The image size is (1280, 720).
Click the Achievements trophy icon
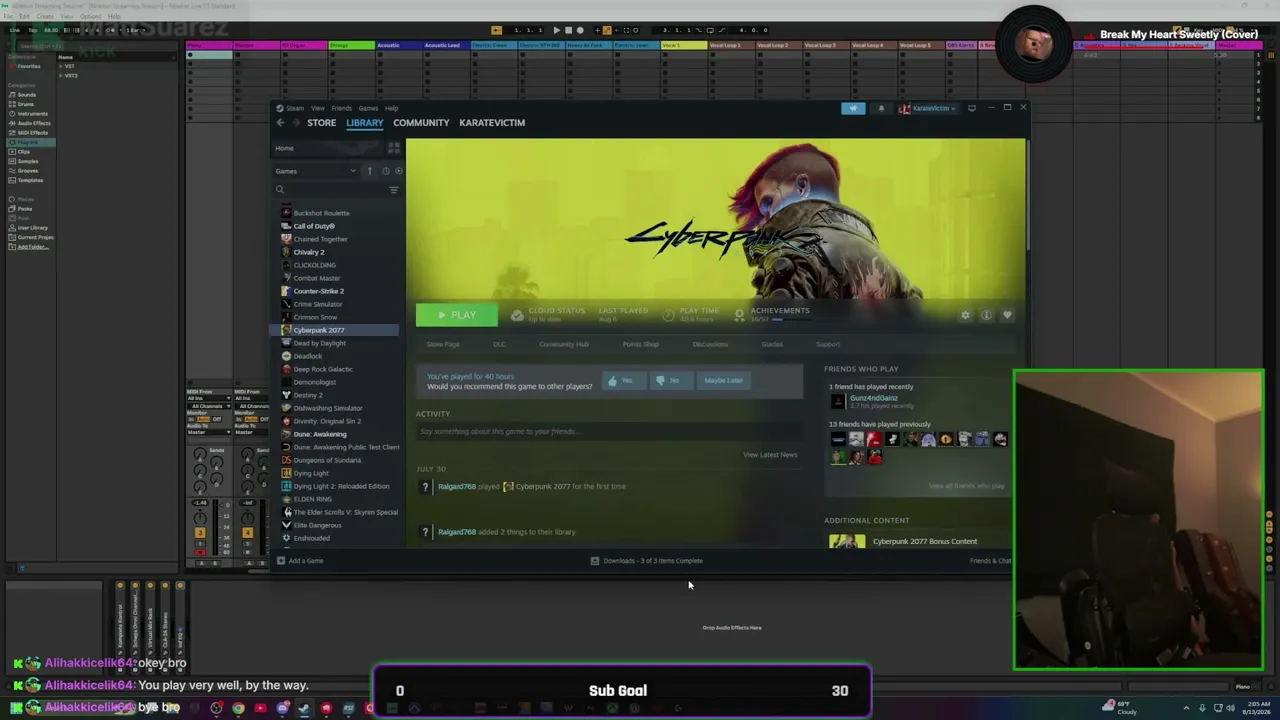pyautogui.click(x=739, y=315)
